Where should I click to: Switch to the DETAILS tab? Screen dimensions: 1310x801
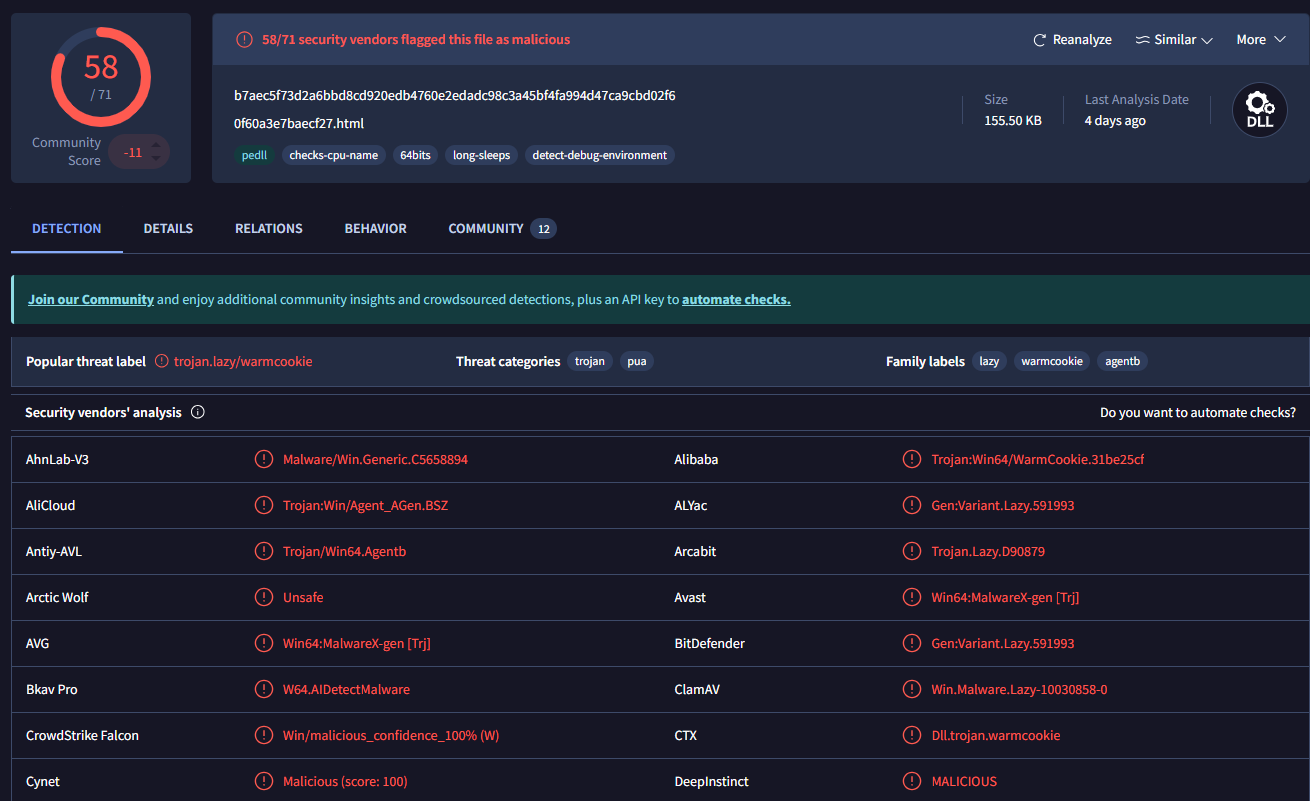tap(167, 228)
